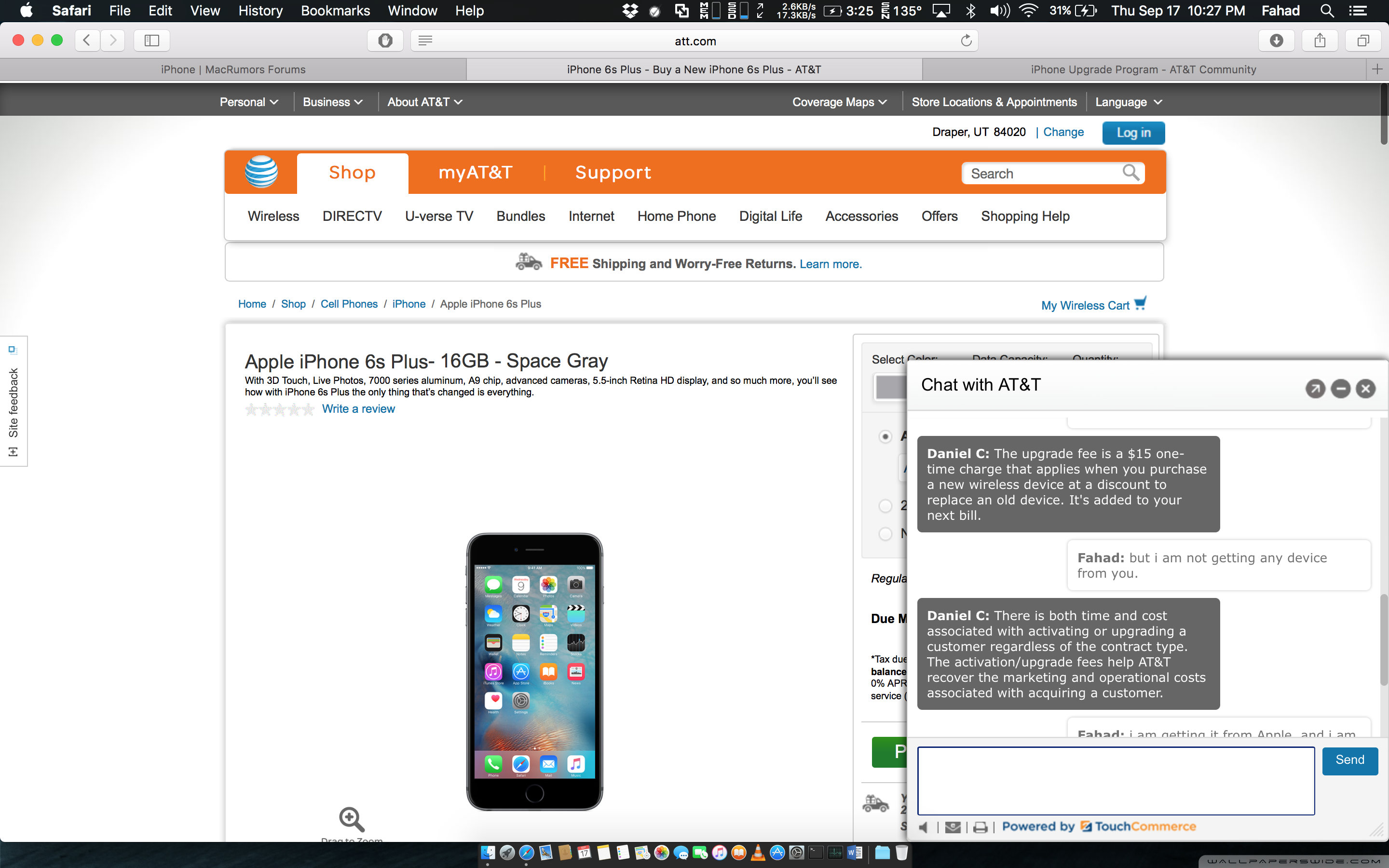Email the chat transcript via envelope icon
This screenshot has height=868, width=1389.
953,827
